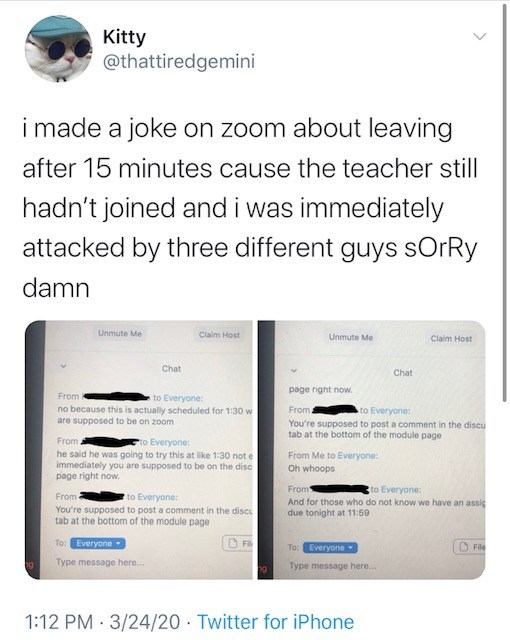Open the Kitty display name profile

click(x=124, y=37)
